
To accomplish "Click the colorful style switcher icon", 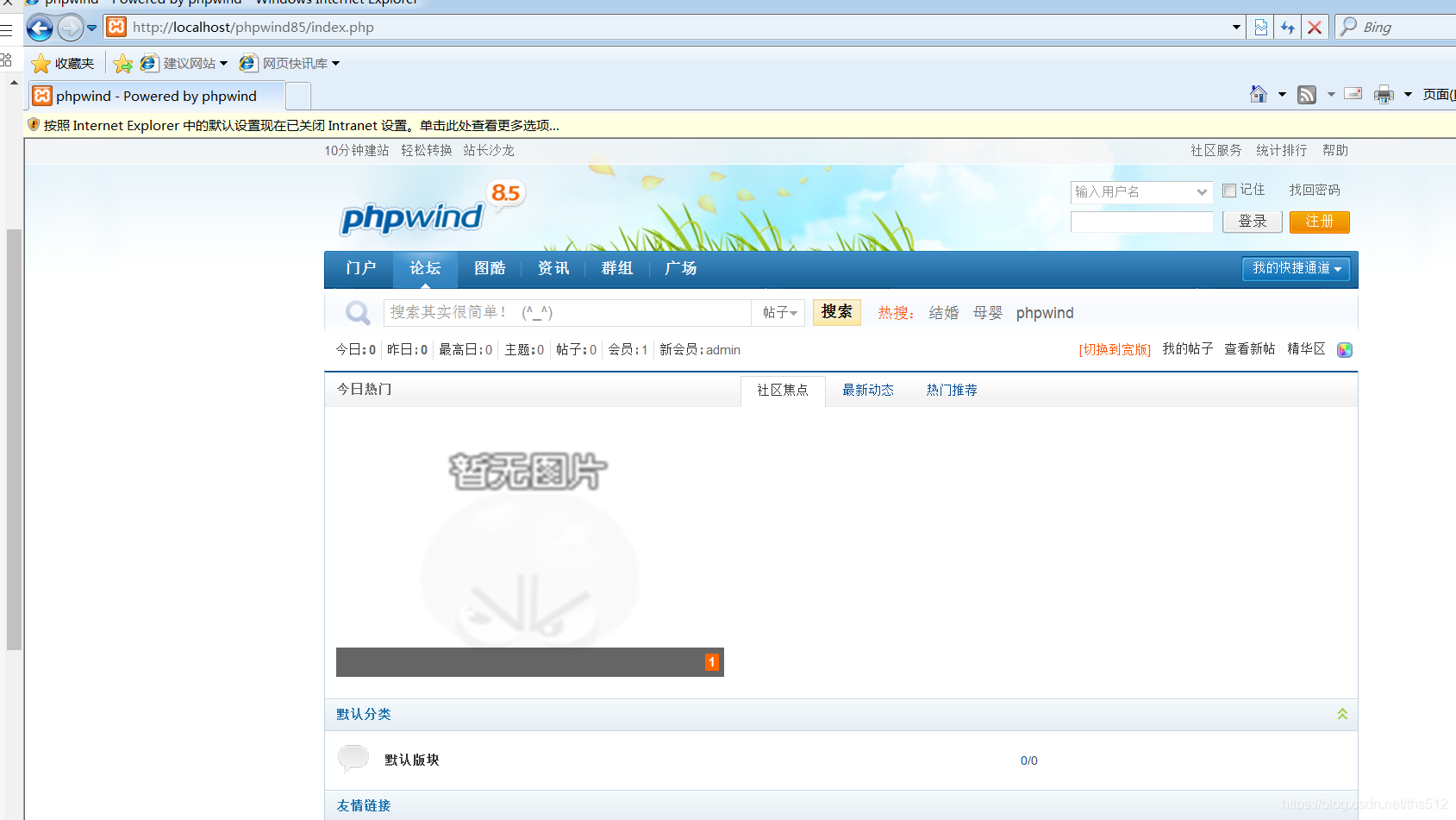I will point(1345,349).
